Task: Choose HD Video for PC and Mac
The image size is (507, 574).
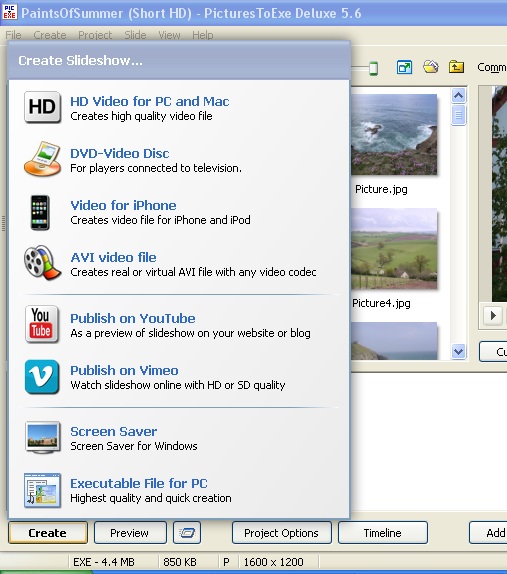Action: tap(149, 101)
